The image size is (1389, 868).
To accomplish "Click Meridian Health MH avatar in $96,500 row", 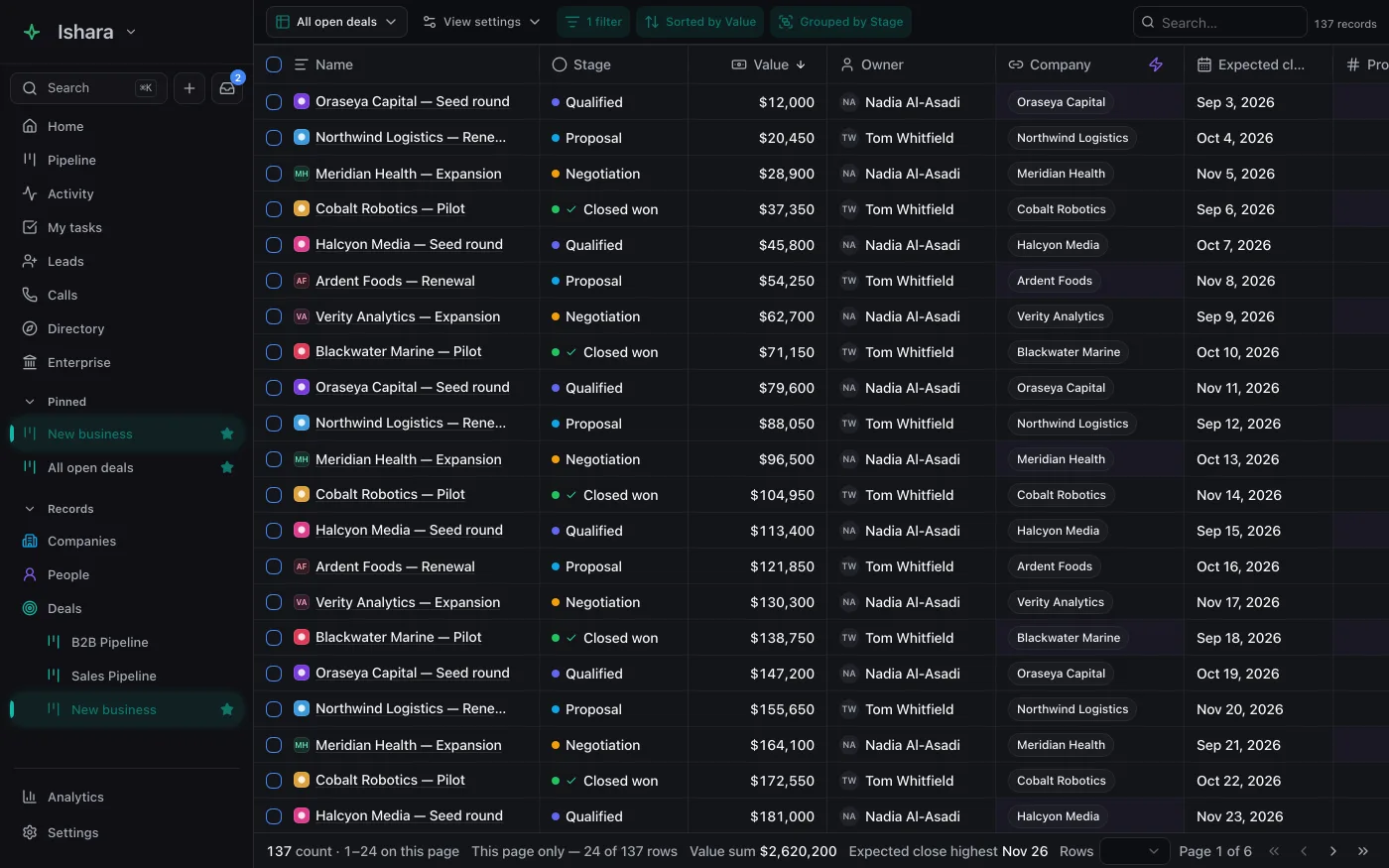I will [x=302, y=459].
